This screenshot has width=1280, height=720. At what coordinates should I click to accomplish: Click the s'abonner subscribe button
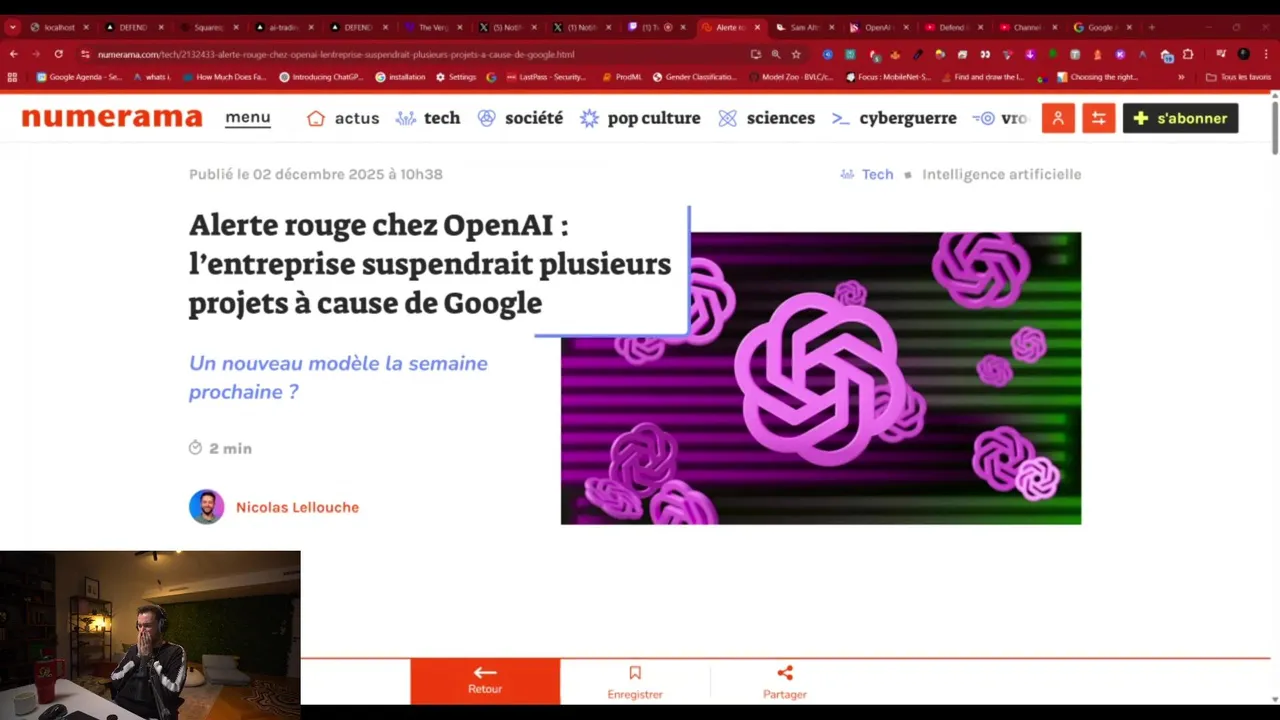(x=1181, y=118)
